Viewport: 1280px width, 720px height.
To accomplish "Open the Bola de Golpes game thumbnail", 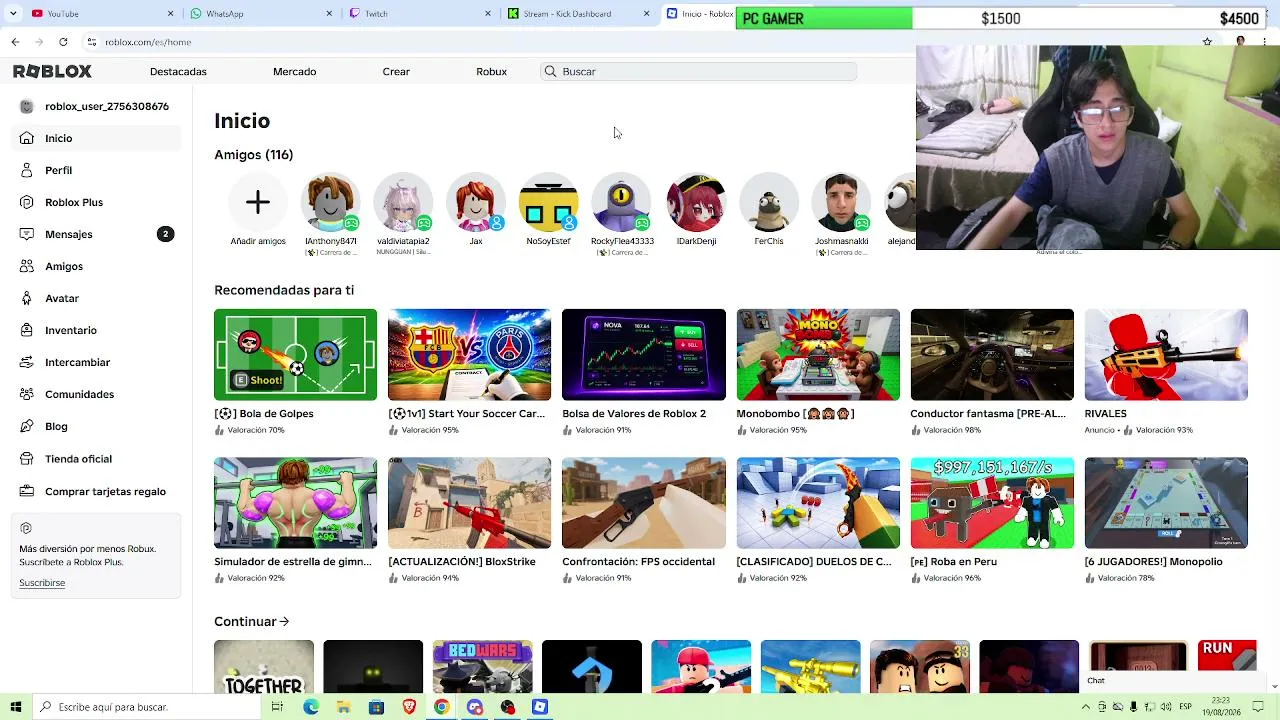I will [x=295, y=355].
